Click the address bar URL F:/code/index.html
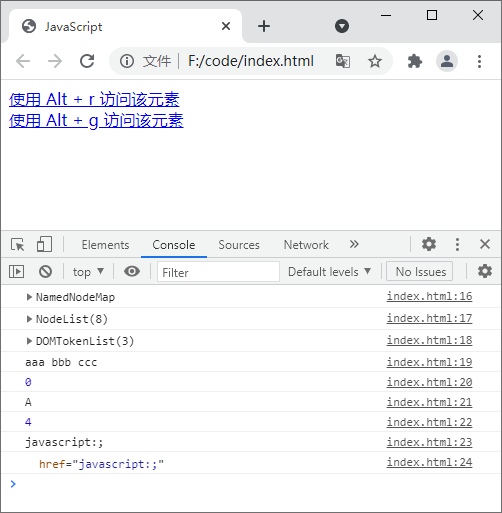This screenshot has height=513, width=502. point(251,61)
